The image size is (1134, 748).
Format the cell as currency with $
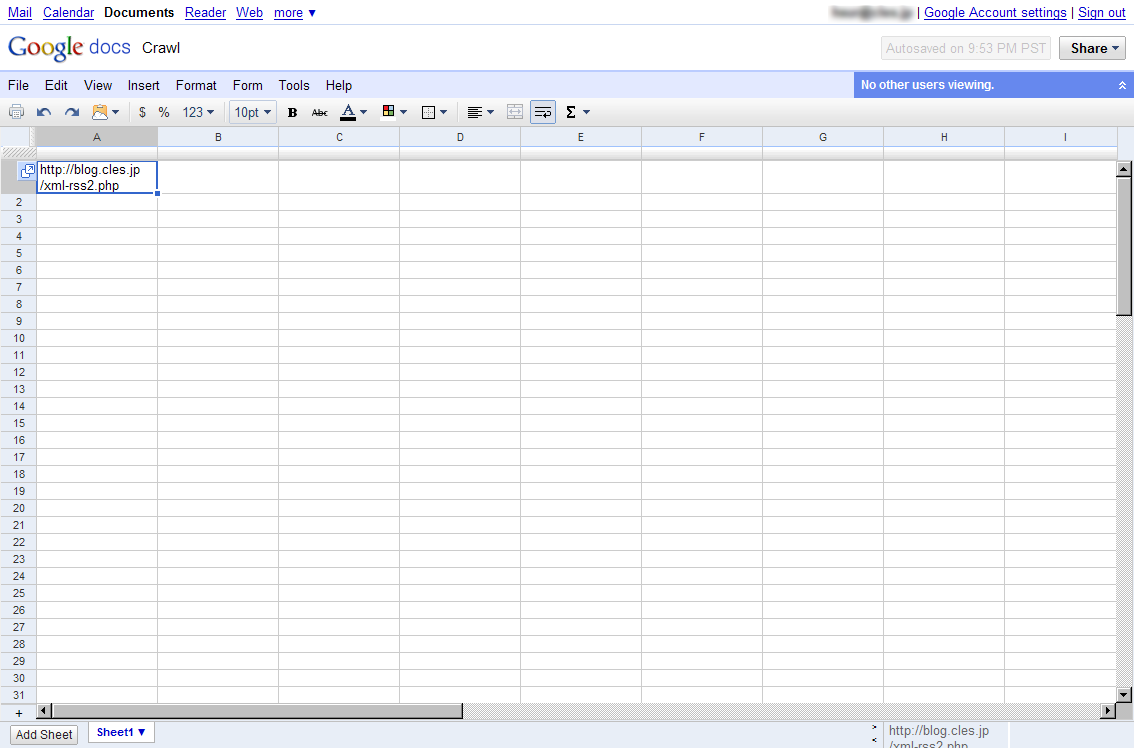(x=142, y=112)
